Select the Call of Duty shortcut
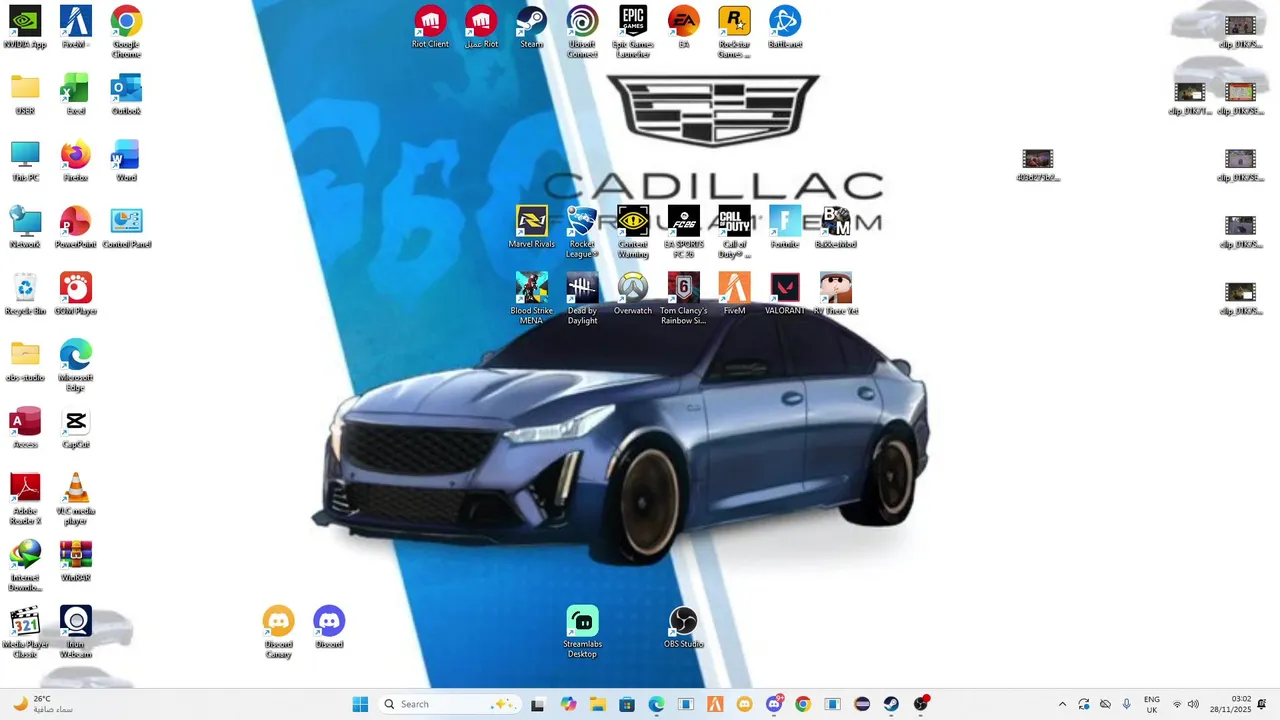1280x720 pixels. (734, 232)
